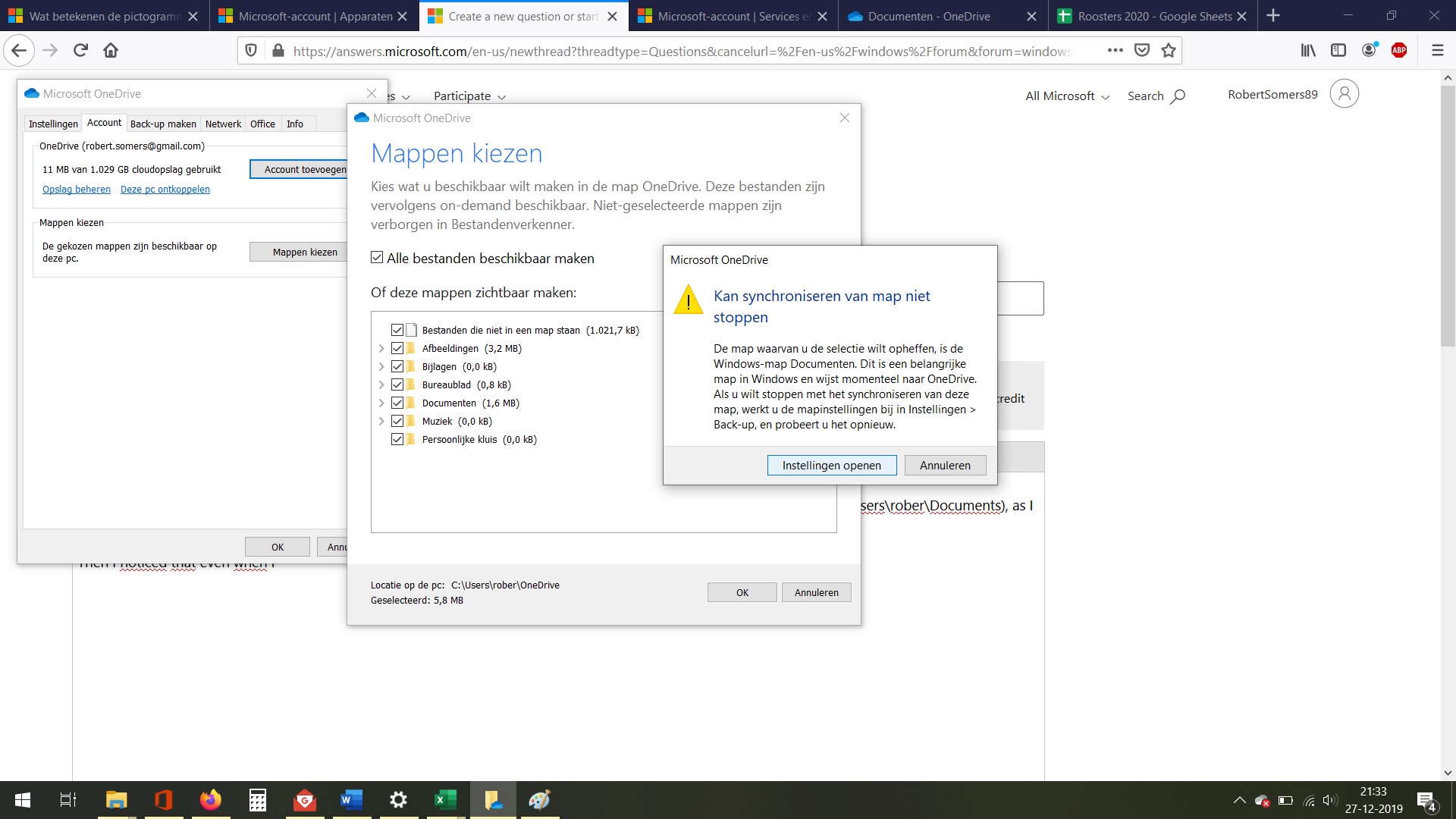Open Word from the taskbar

point(351,800)
